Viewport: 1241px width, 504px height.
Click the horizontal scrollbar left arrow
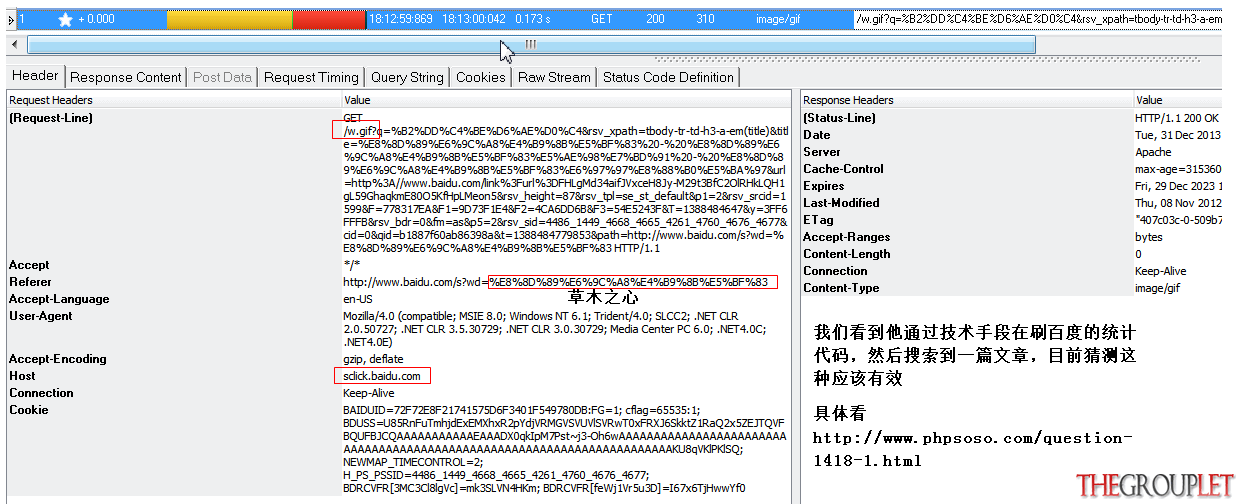14,45
